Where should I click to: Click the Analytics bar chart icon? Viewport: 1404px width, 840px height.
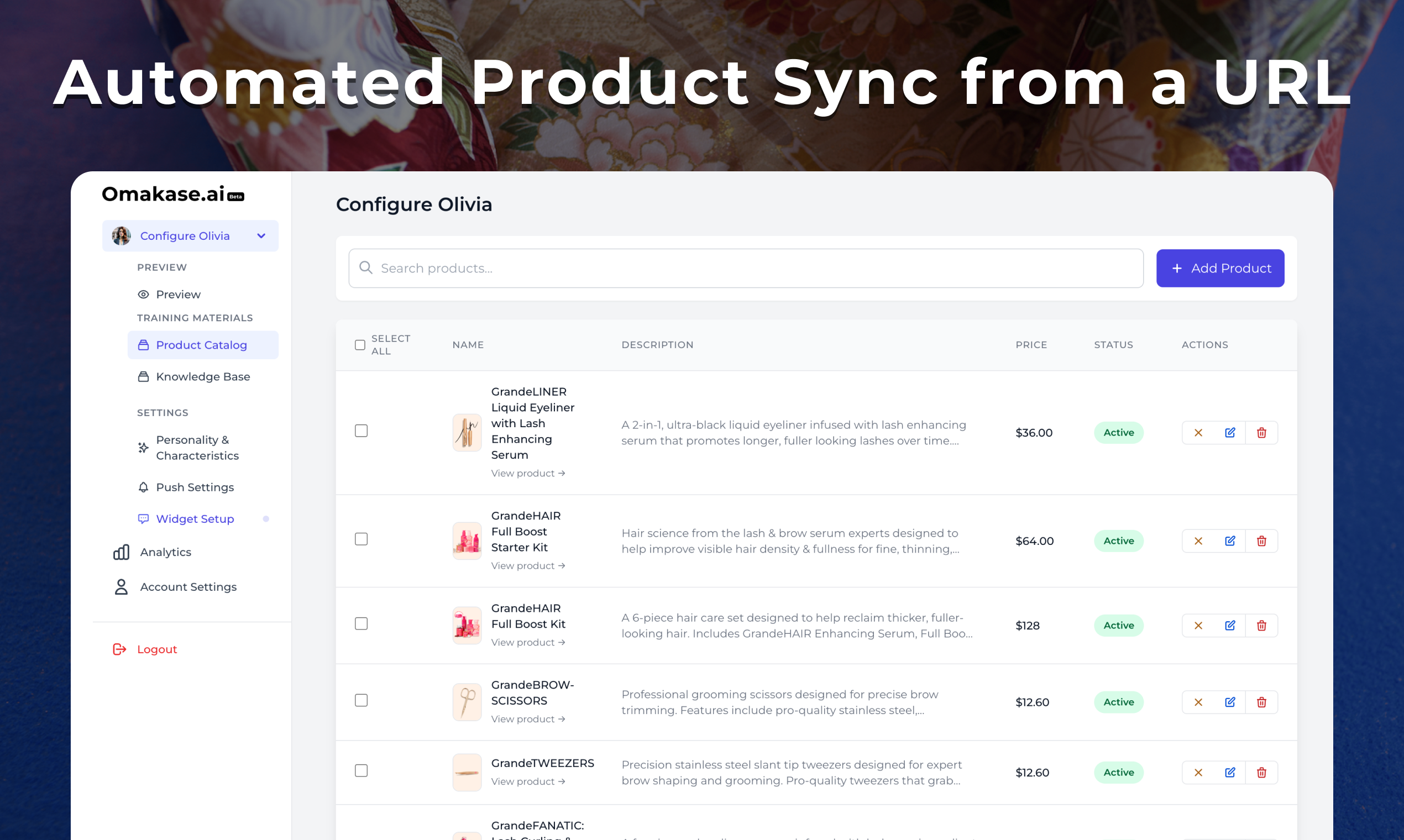[121, 552]
